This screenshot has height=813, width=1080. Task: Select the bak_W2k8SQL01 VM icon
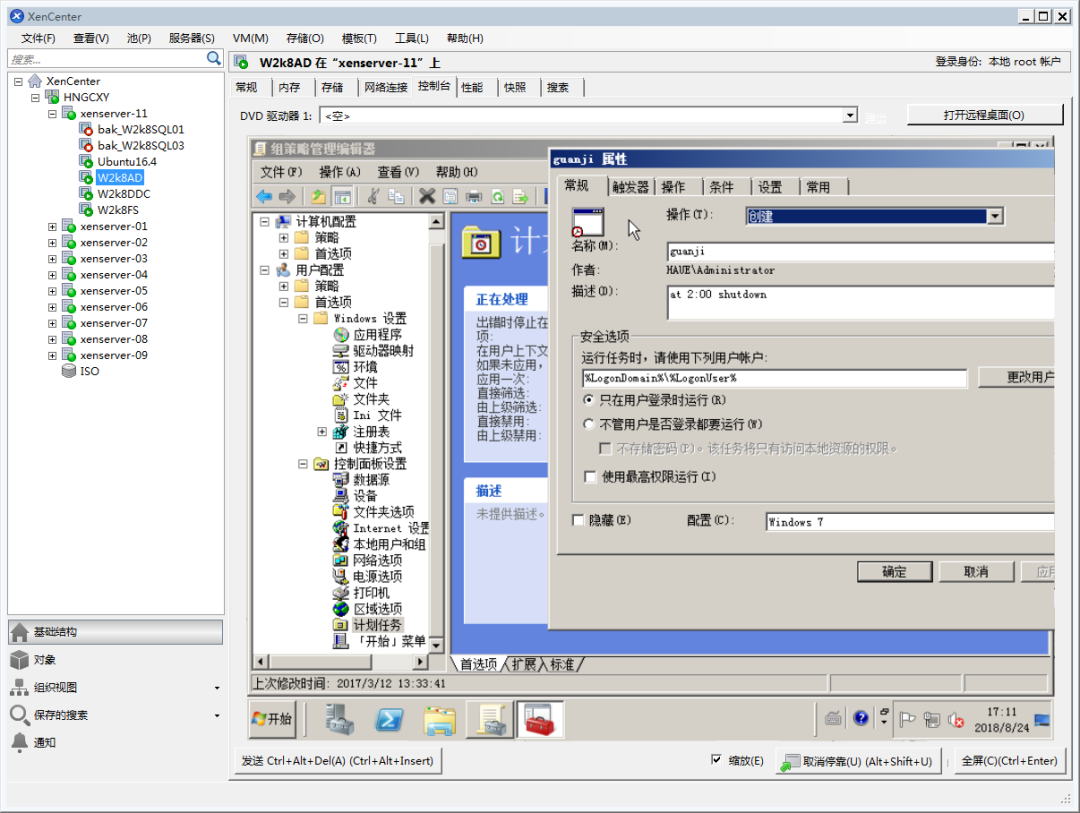pos(86,129)
